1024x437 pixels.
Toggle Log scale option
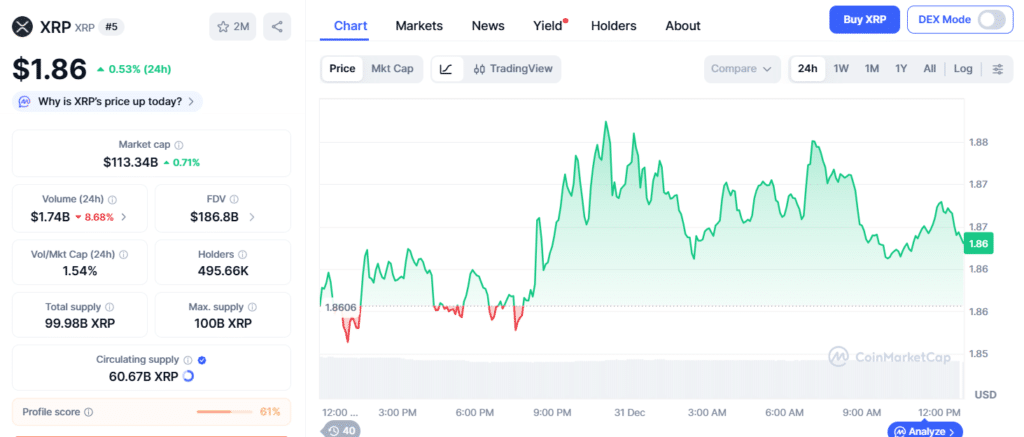coord(963,69)
